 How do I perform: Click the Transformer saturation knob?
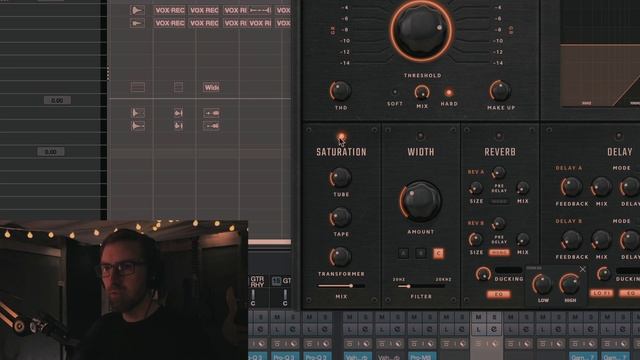(x=340, y=257)
